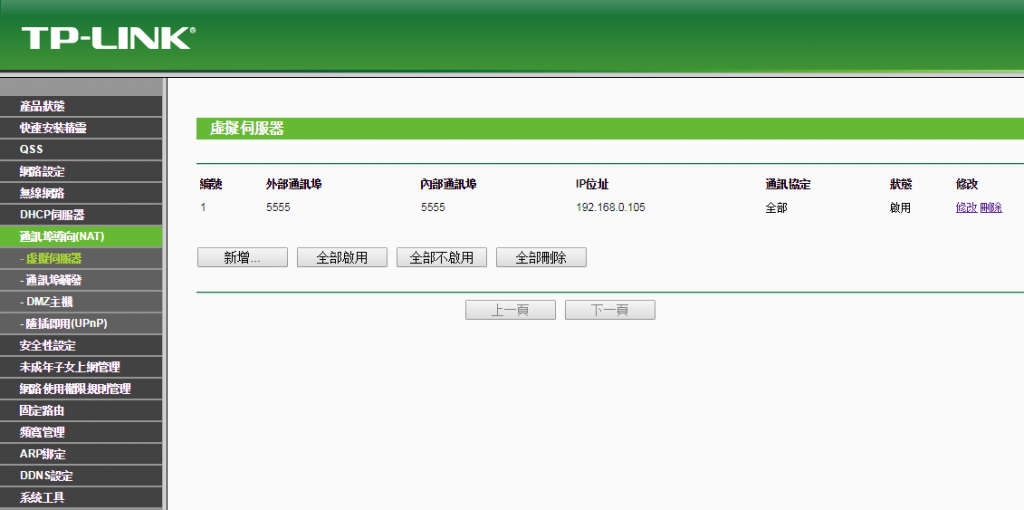The width and height of the screenshot is (1024, 510).
Task: Select 通訊埠導向(NAT) menu item
Action: point(81,236)
